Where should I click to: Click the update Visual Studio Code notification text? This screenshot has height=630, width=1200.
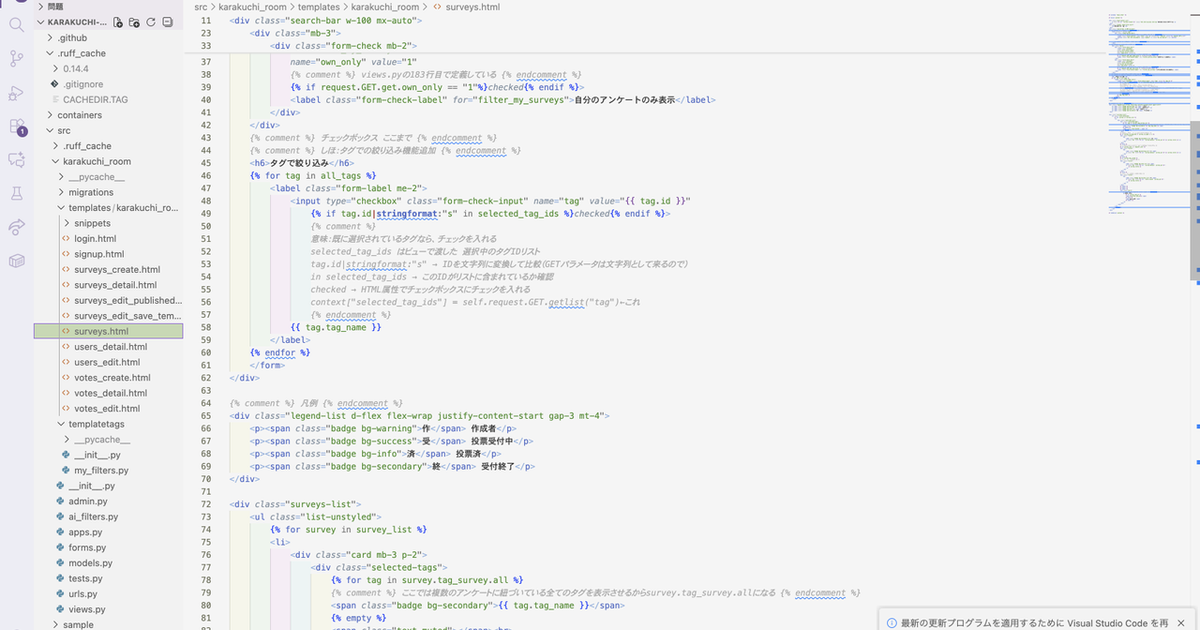tap(1034, 623)
